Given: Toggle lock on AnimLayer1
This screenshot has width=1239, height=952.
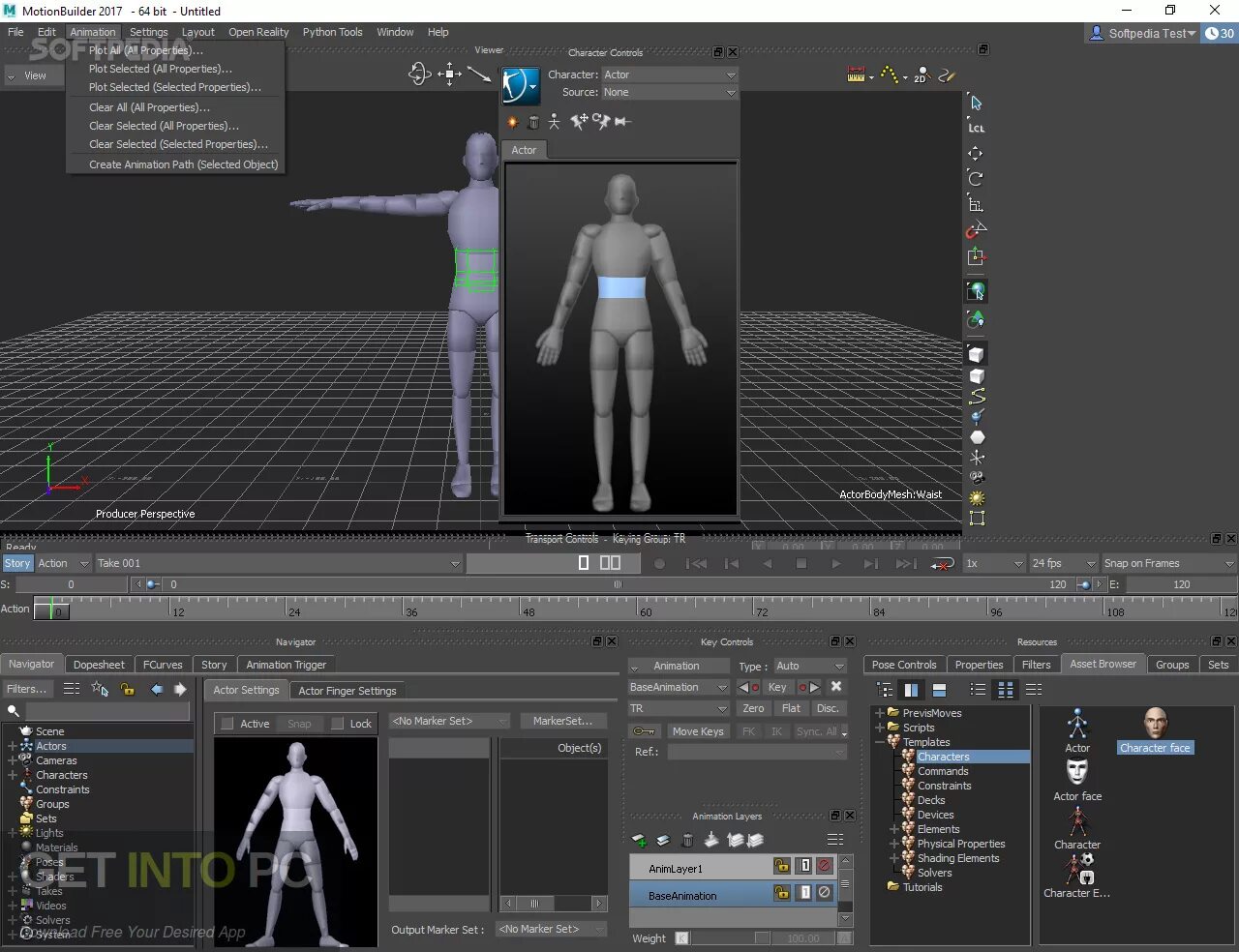Looking at the screenshot, I should coord(782,866).
